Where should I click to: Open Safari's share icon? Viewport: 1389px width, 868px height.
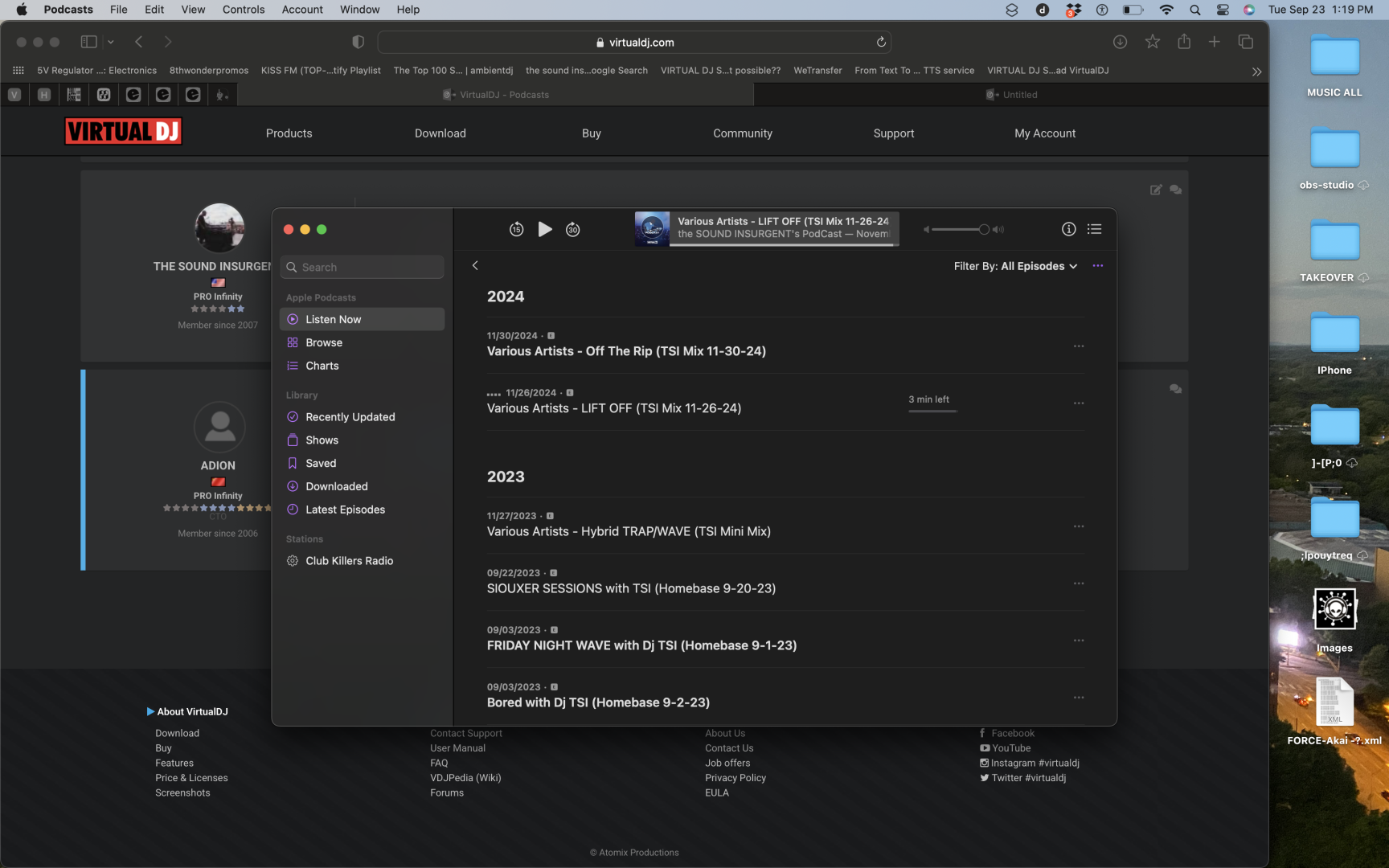pos(1183,42)
